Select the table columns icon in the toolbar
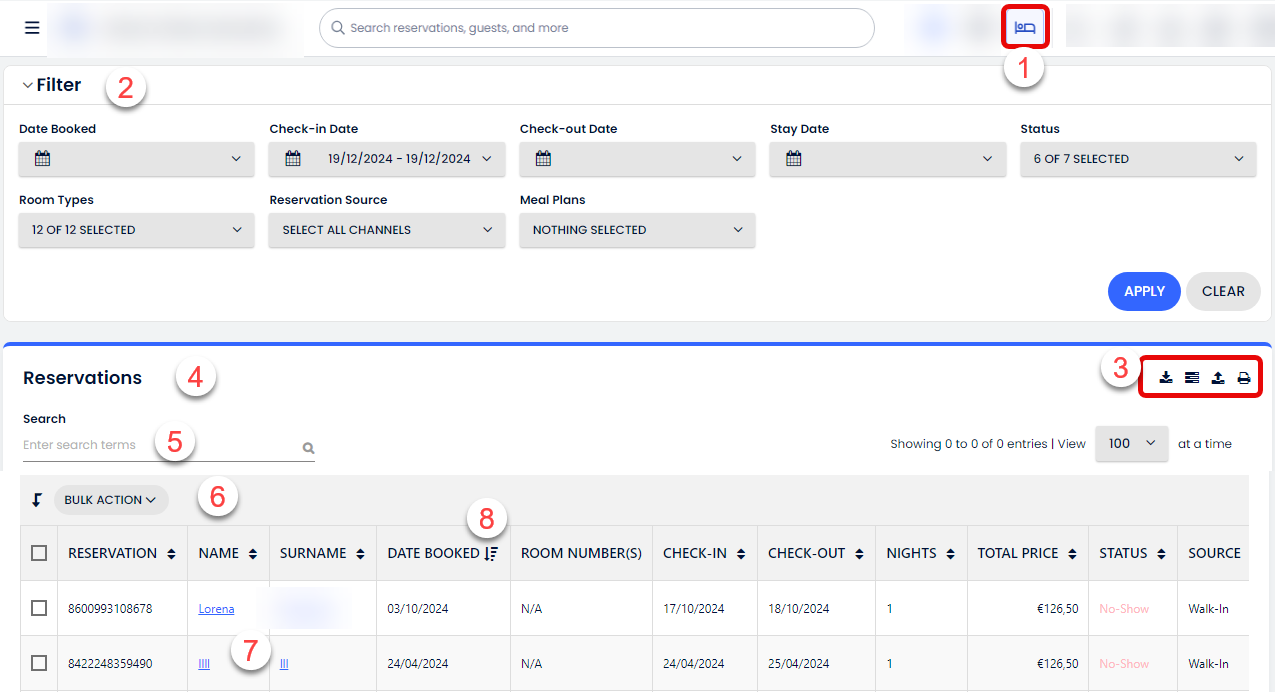 click(x=1192, y=378)
